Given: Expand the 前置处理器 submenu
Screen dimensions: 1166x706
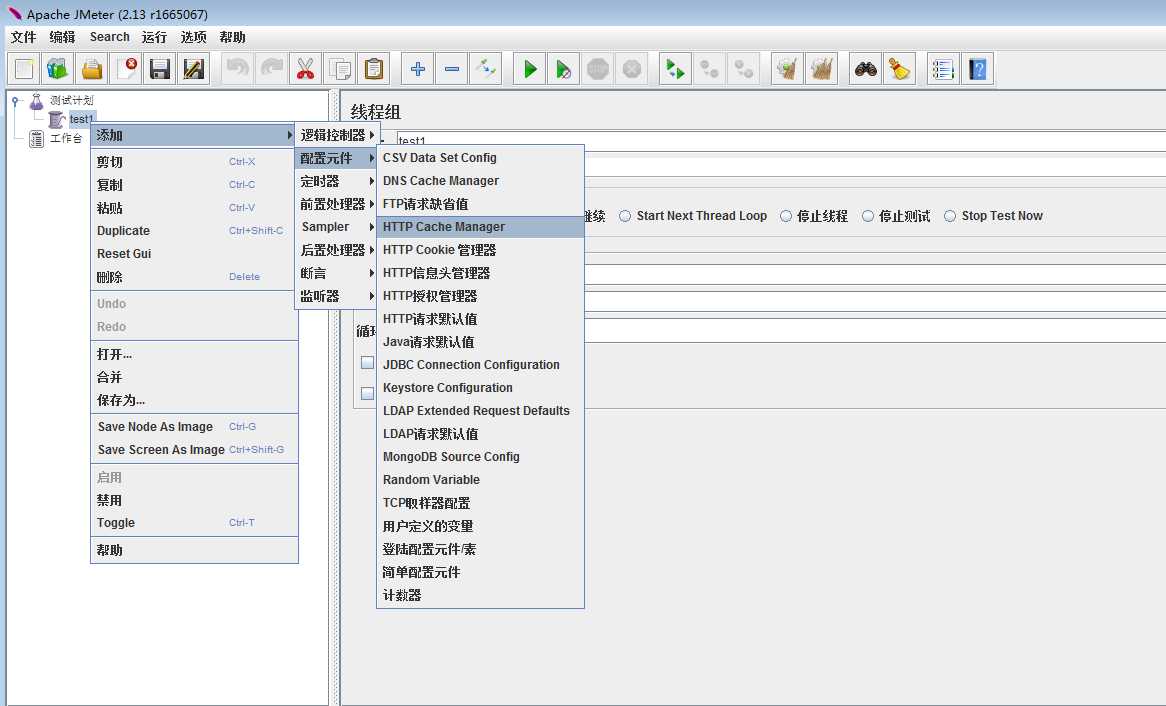Looking at the screenshot, I should pyautogui.click(x=337, y=204).
